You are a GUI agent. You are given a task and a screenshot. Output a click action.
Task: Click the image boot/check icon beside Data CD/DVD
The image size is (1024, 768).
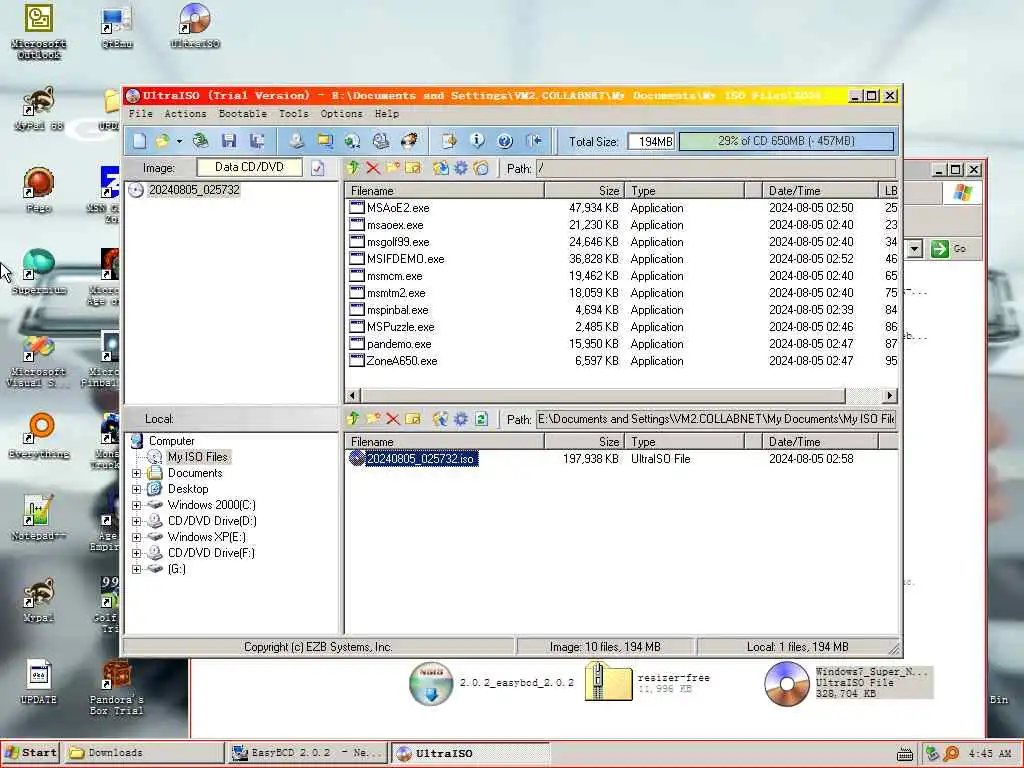(x=317, y=168)
